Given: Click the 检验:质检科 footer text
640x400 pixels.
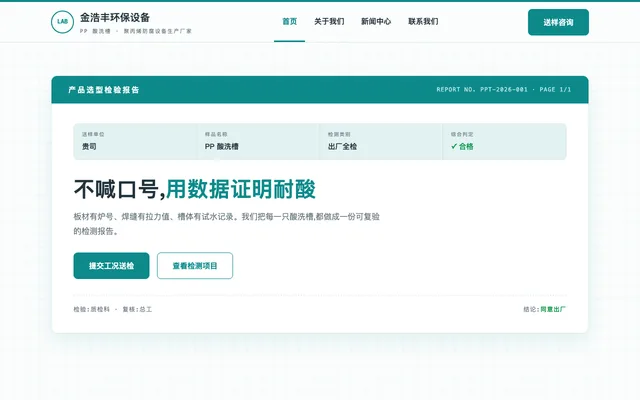Looking at the screenshot, I should coord(91,309).
